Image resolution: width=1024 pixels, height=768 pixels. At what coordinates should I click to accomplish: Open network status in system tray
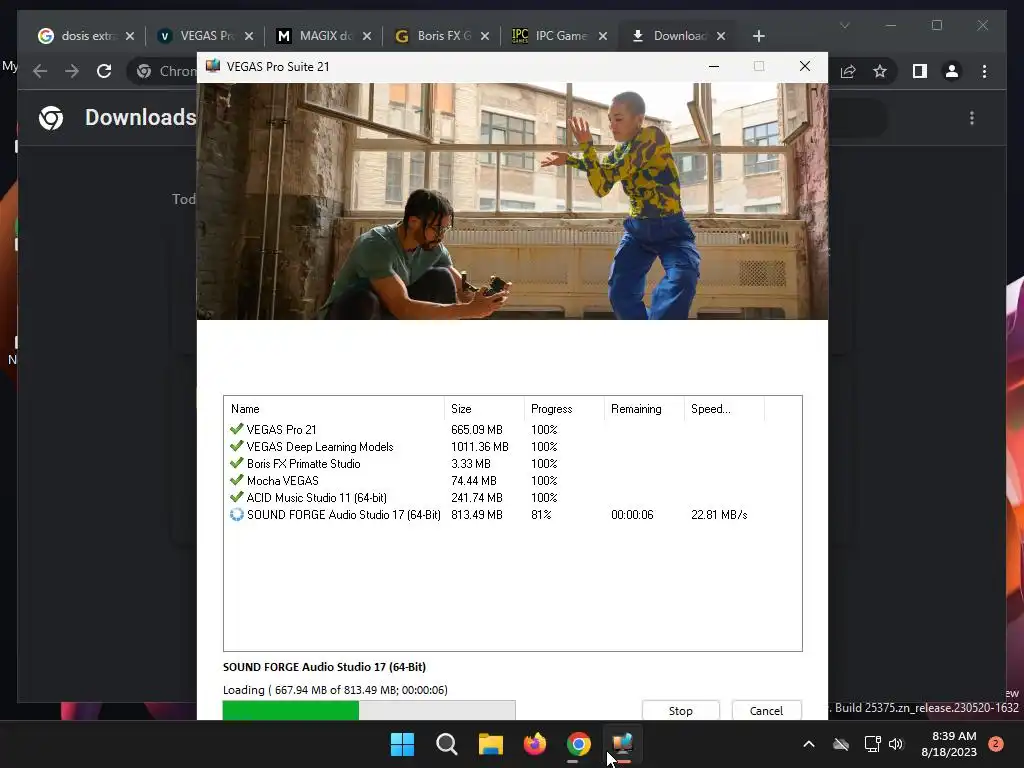[872, 744]
